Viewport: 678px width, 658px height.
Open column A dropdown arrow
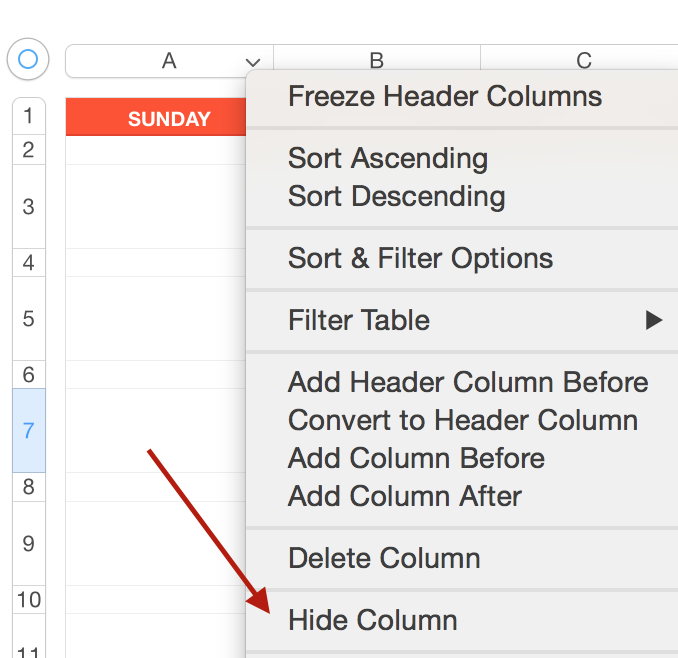click(253, 62)
